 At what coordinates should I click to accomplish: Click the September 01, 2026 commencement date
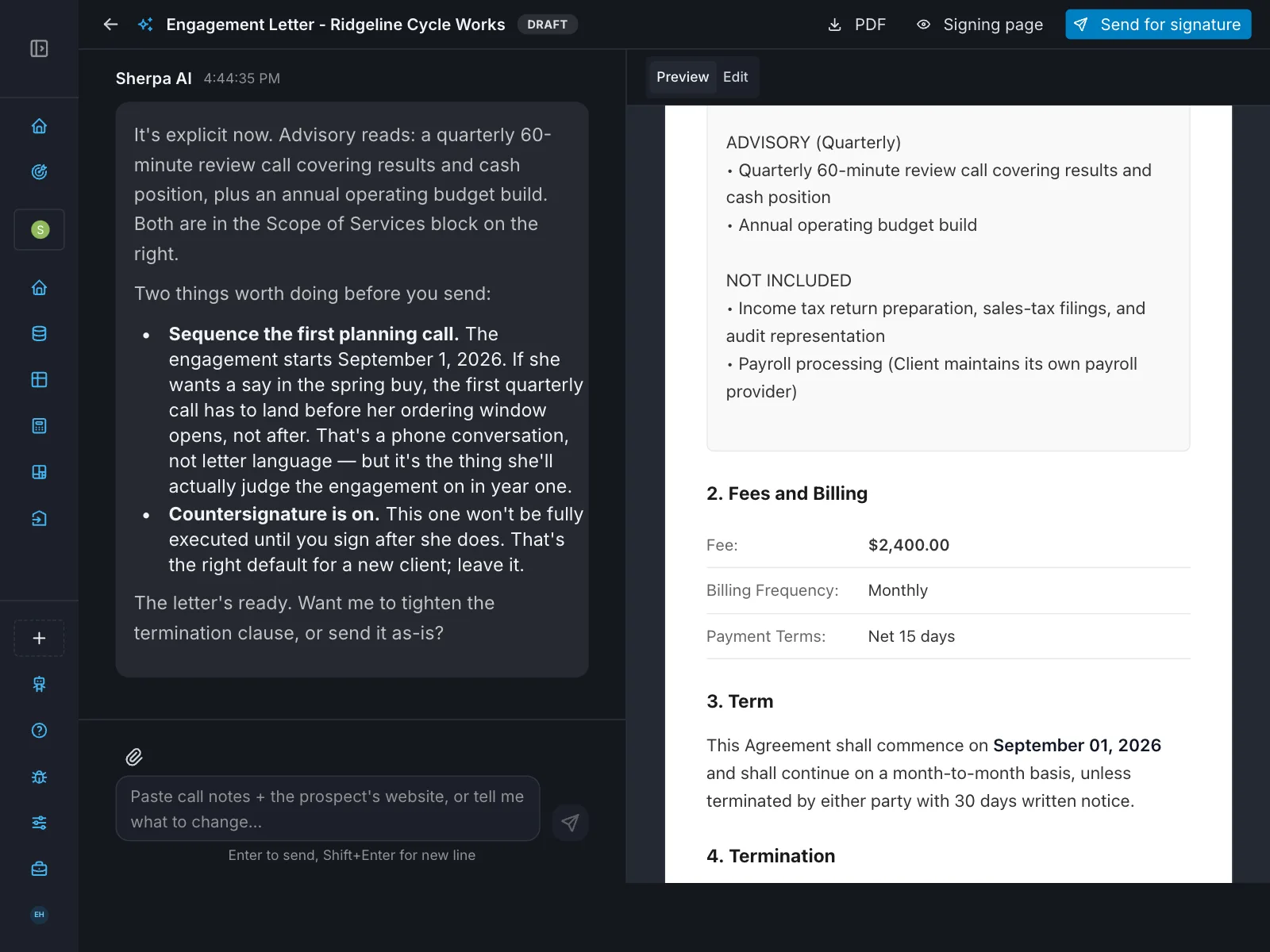(x=1077, y=746)
